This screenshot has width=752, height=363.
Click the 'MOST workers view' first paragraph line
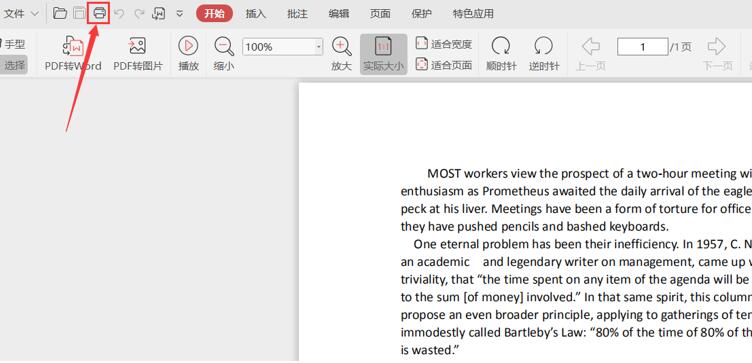coord(589,173)
